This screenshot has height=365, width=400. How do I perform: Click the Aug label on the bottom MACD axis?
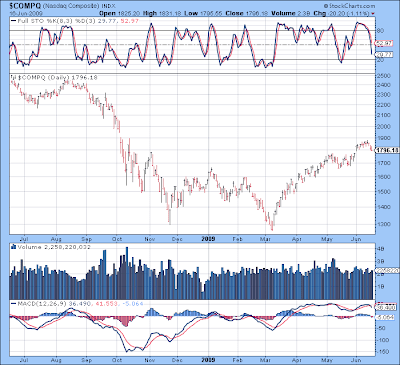pos(56,360)
